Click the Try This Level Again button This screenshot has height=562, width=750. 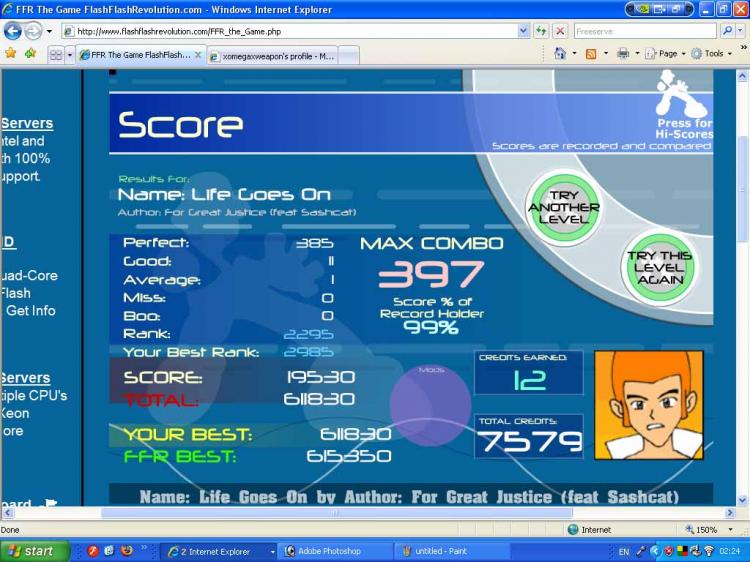660,267
